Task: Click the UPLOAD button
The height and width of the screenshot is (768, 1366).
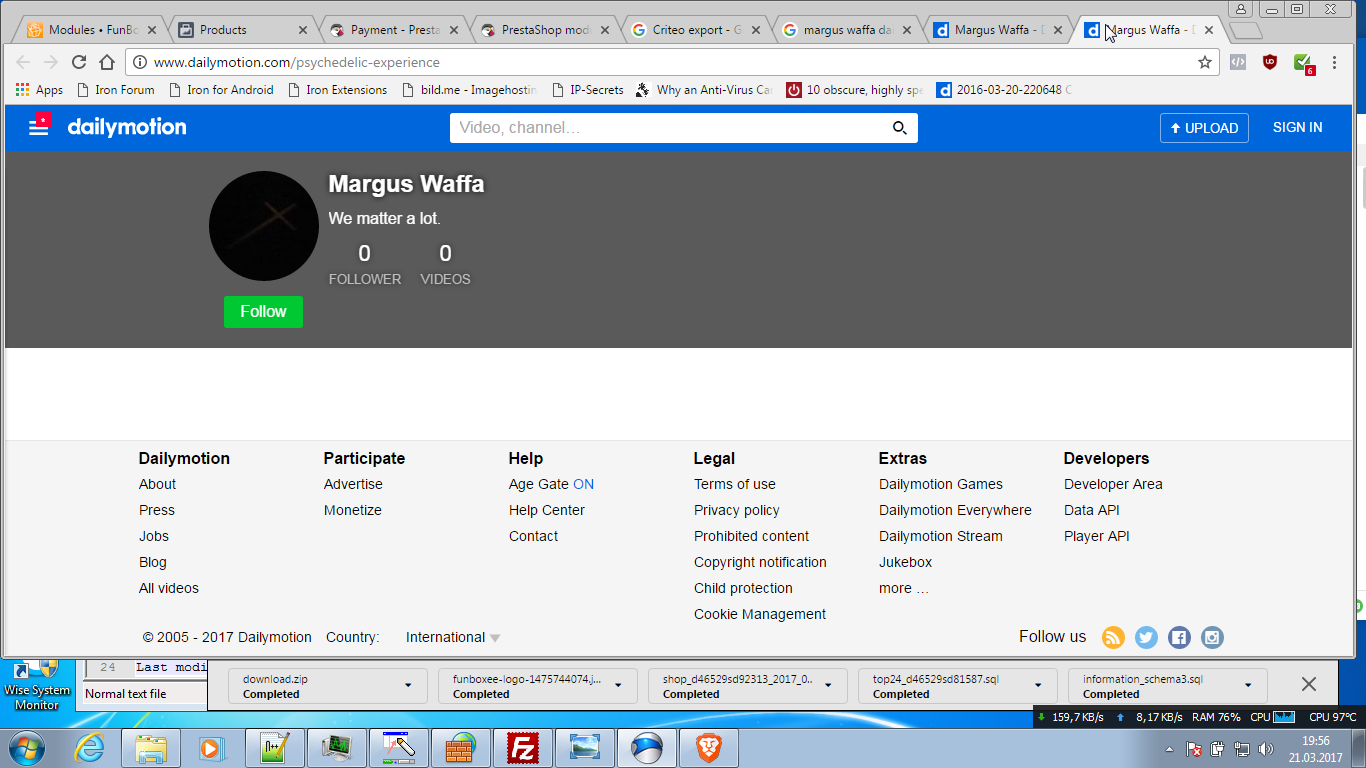Action: tap(1204, 128)
